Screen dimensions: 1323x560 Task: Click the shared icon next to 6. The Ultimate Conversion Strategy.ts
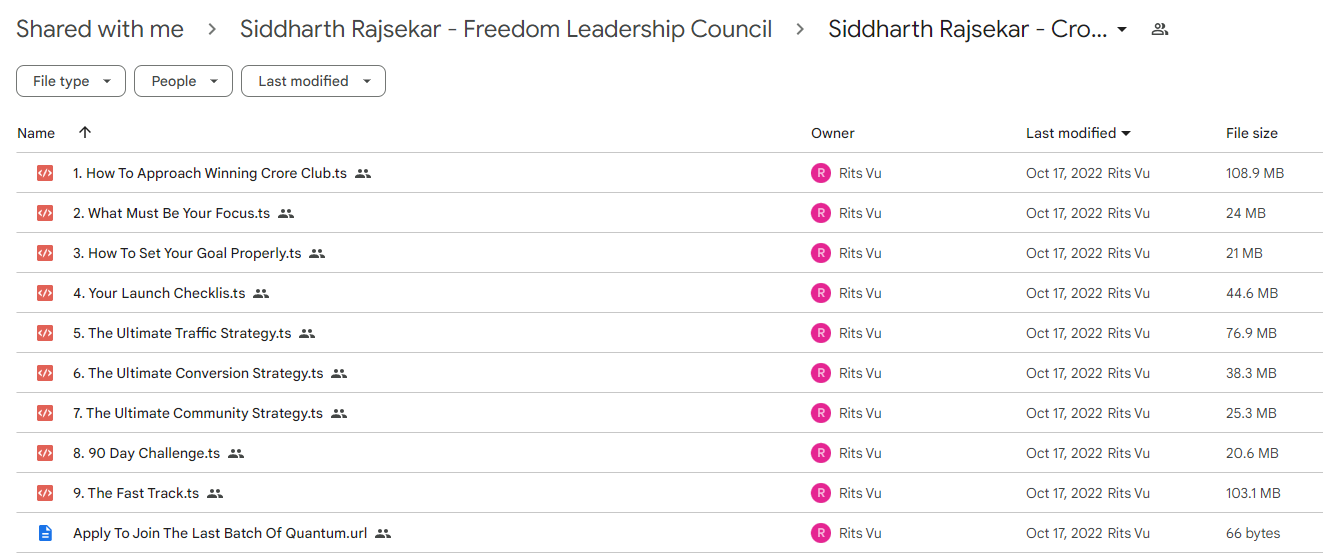(339, 373)
